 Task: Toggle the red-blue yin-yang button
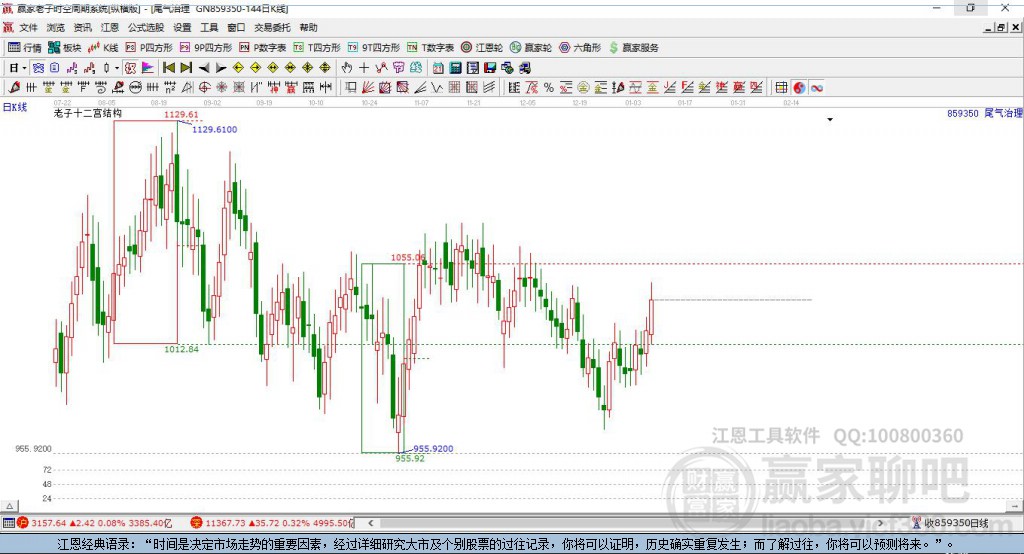(799, 88)
